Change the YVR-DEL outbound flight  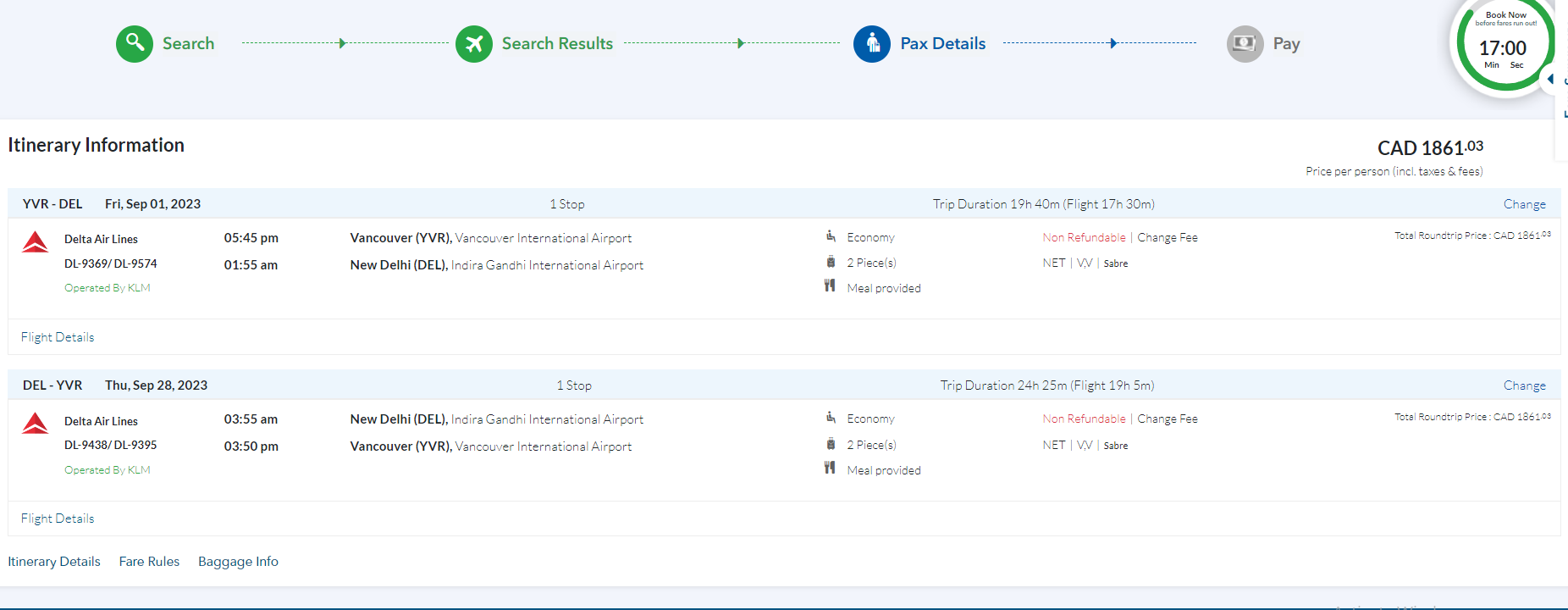tap(1524, 204)
